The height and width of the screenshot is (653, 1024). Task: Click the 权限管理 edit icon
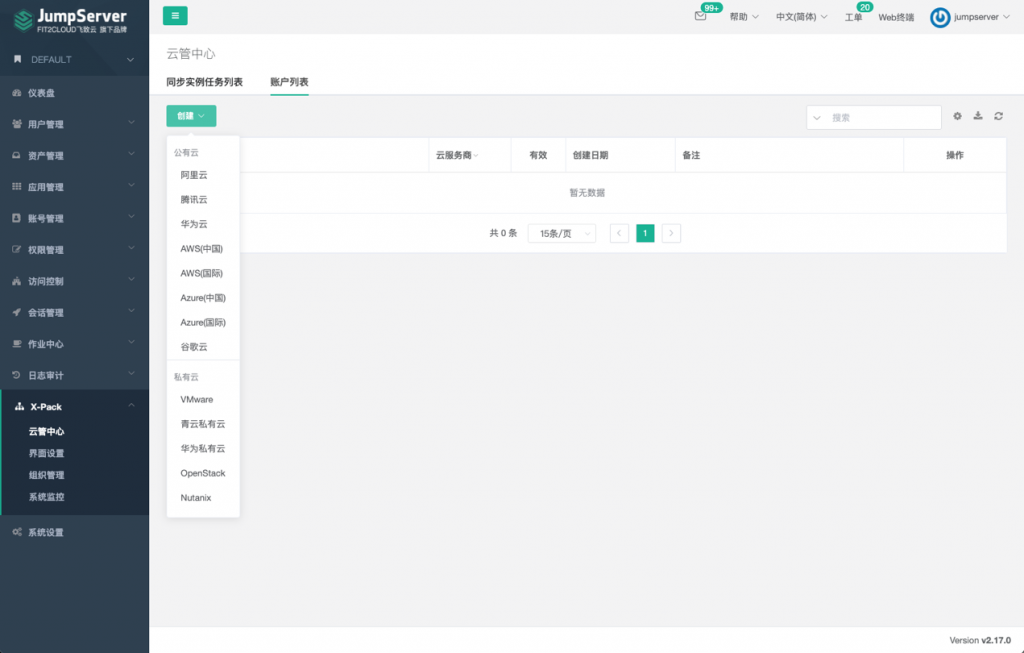coord(16,249)
